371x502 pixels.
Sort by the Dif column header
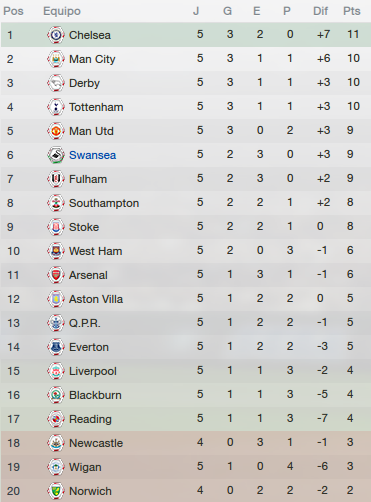(x=320, y=11)
